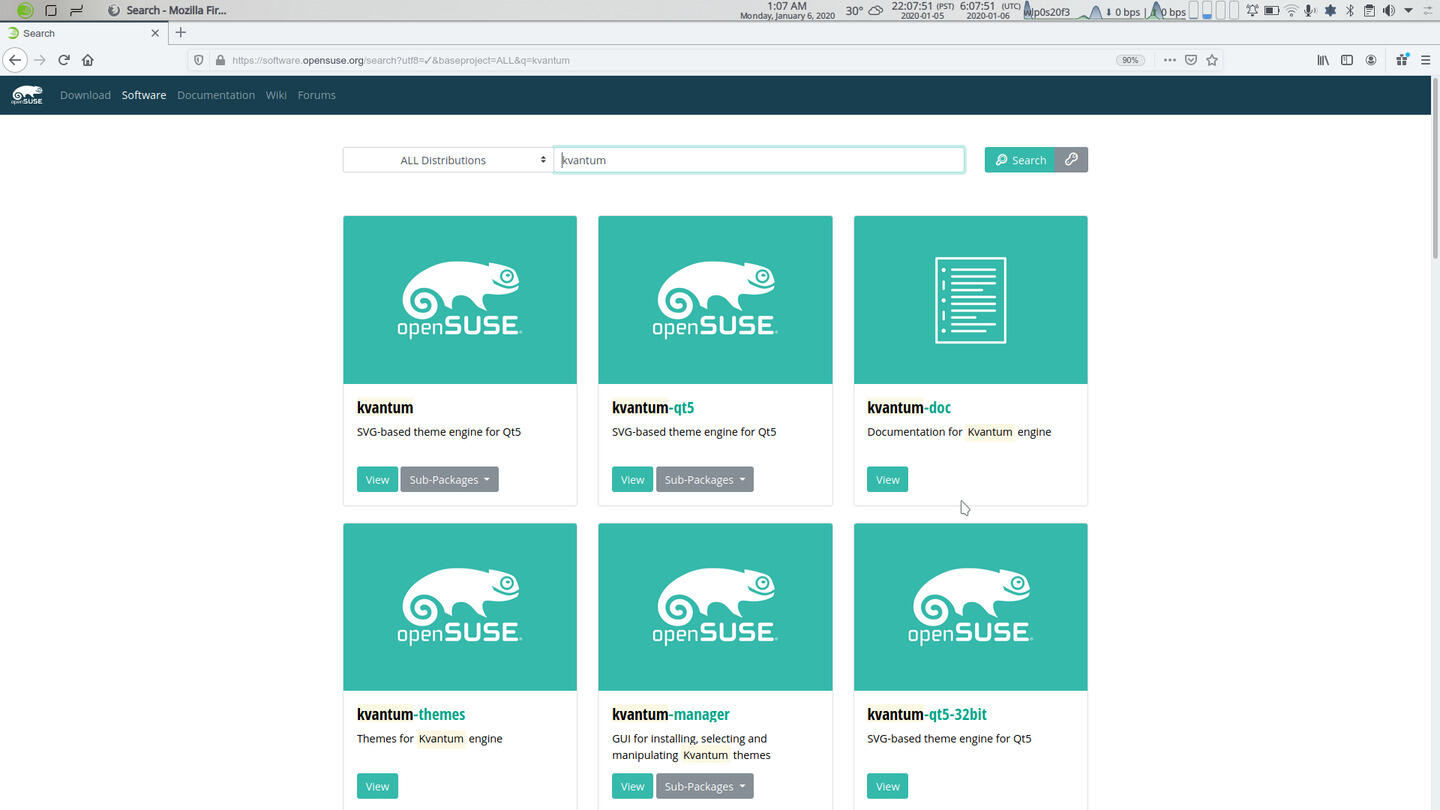Click the notifications bell in system tray

coord(1252,11)
